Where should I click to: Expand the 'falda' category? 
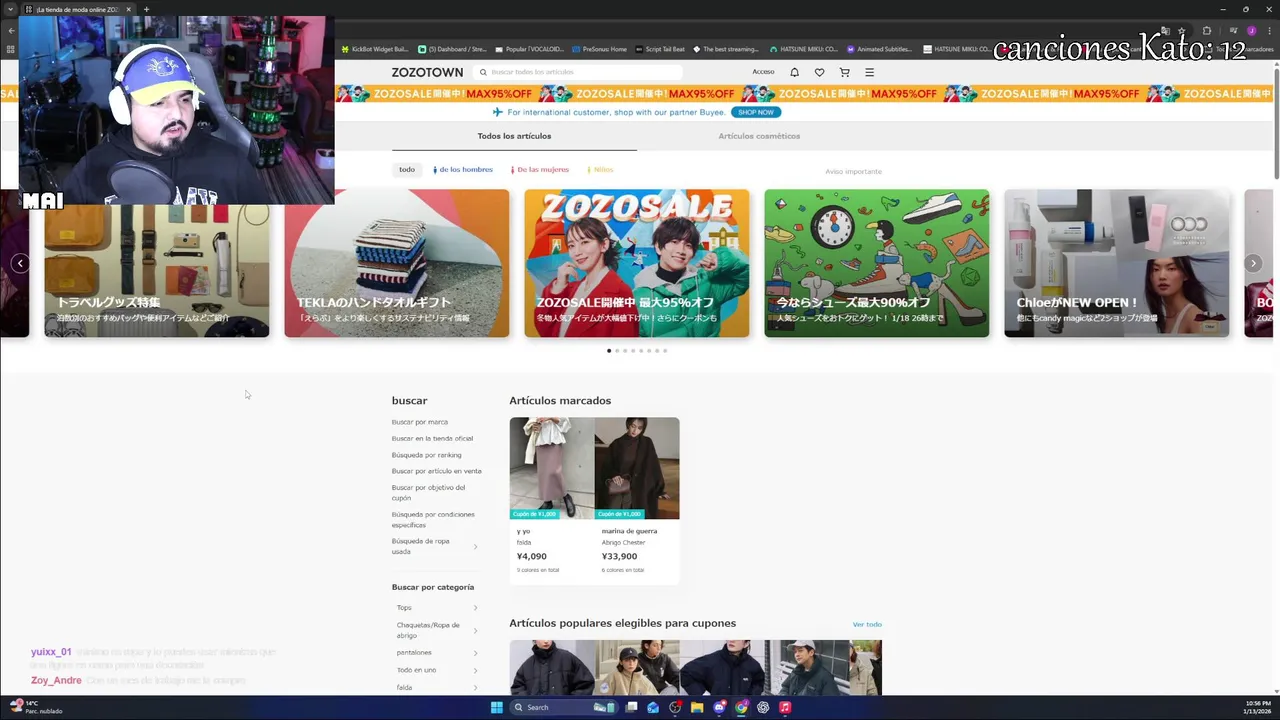(475, 688)
